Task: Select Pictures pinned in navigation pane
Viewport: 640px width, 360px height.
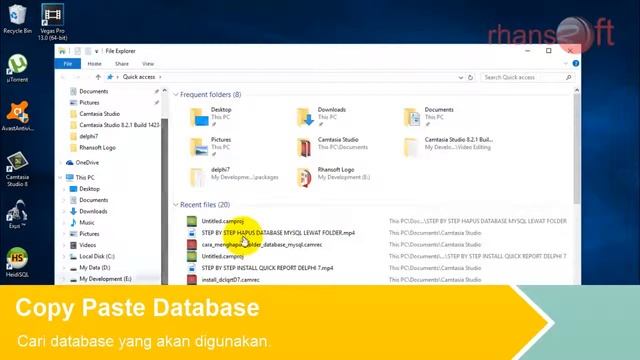Action: 89,102
